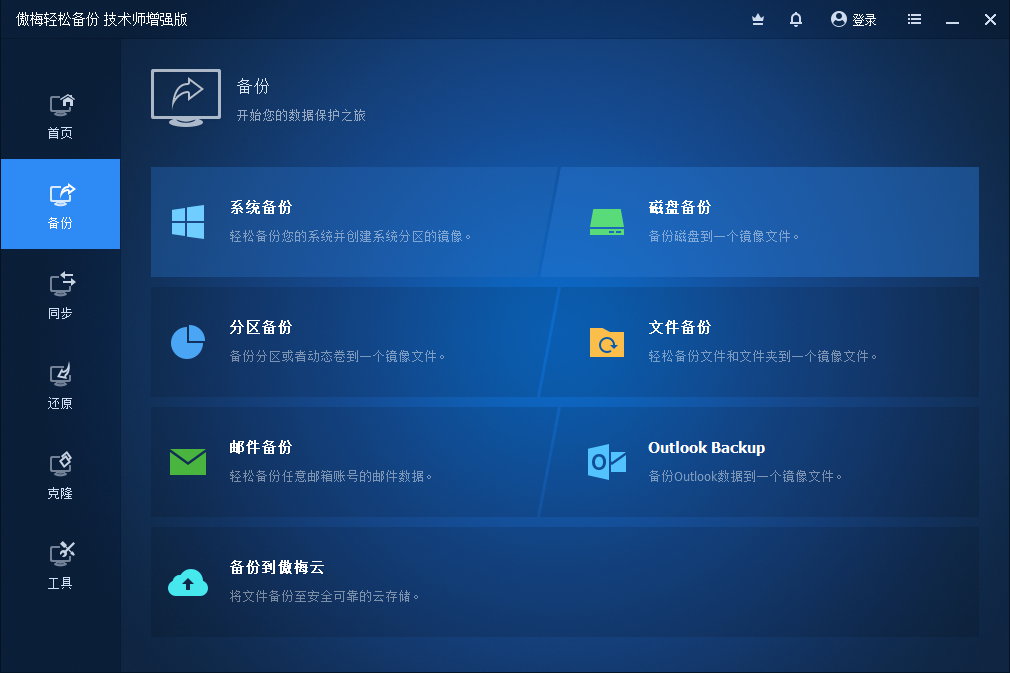Click the cloud upload icon for 备份到傲梅云
Screen dimensions: 1010x673
click(x=188, y=582)
